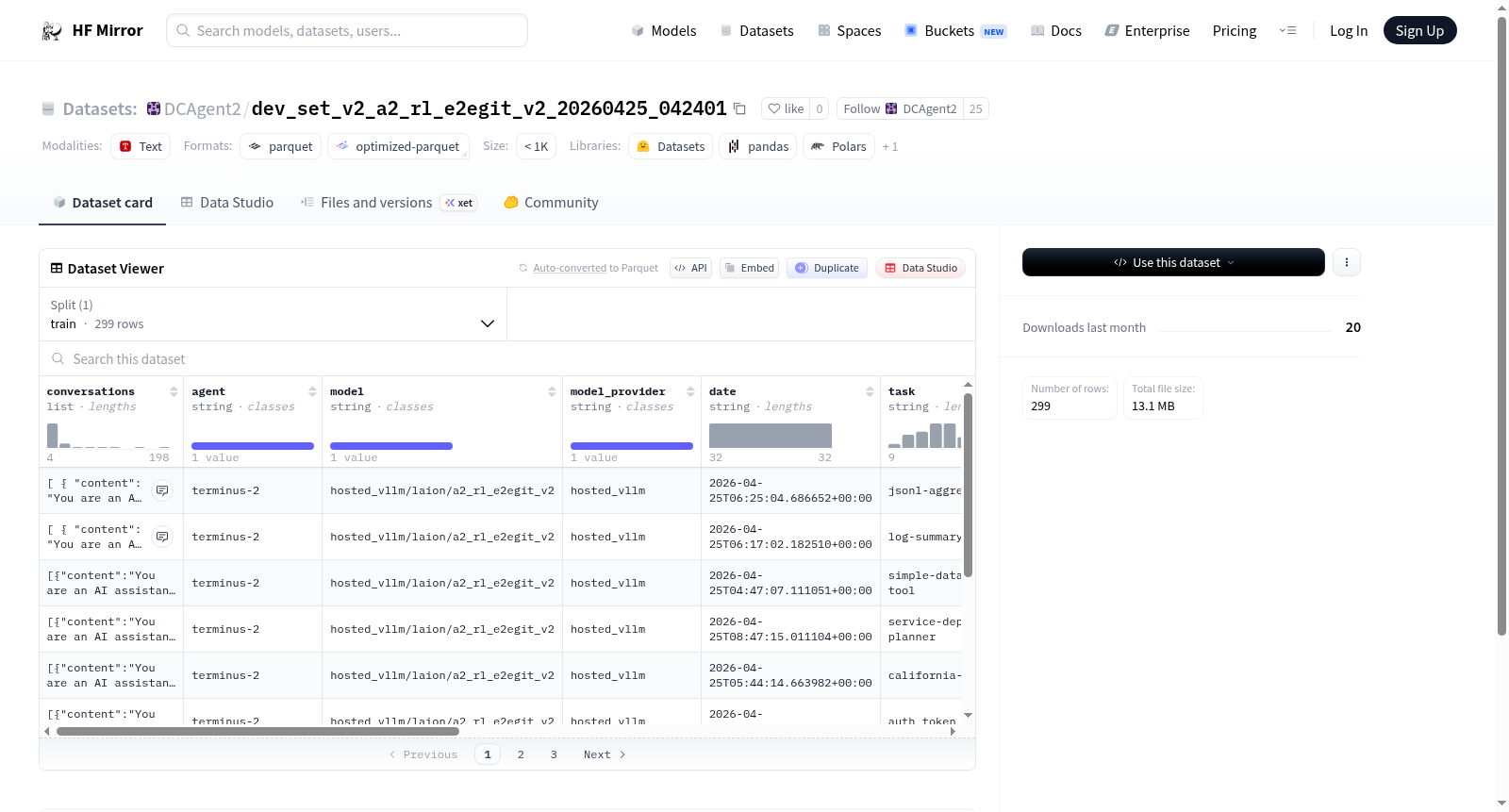Image resolution: width=1509 pixels, height=812 pixels.
Task: Select the parquet format tag
Action: pos(281,147)
